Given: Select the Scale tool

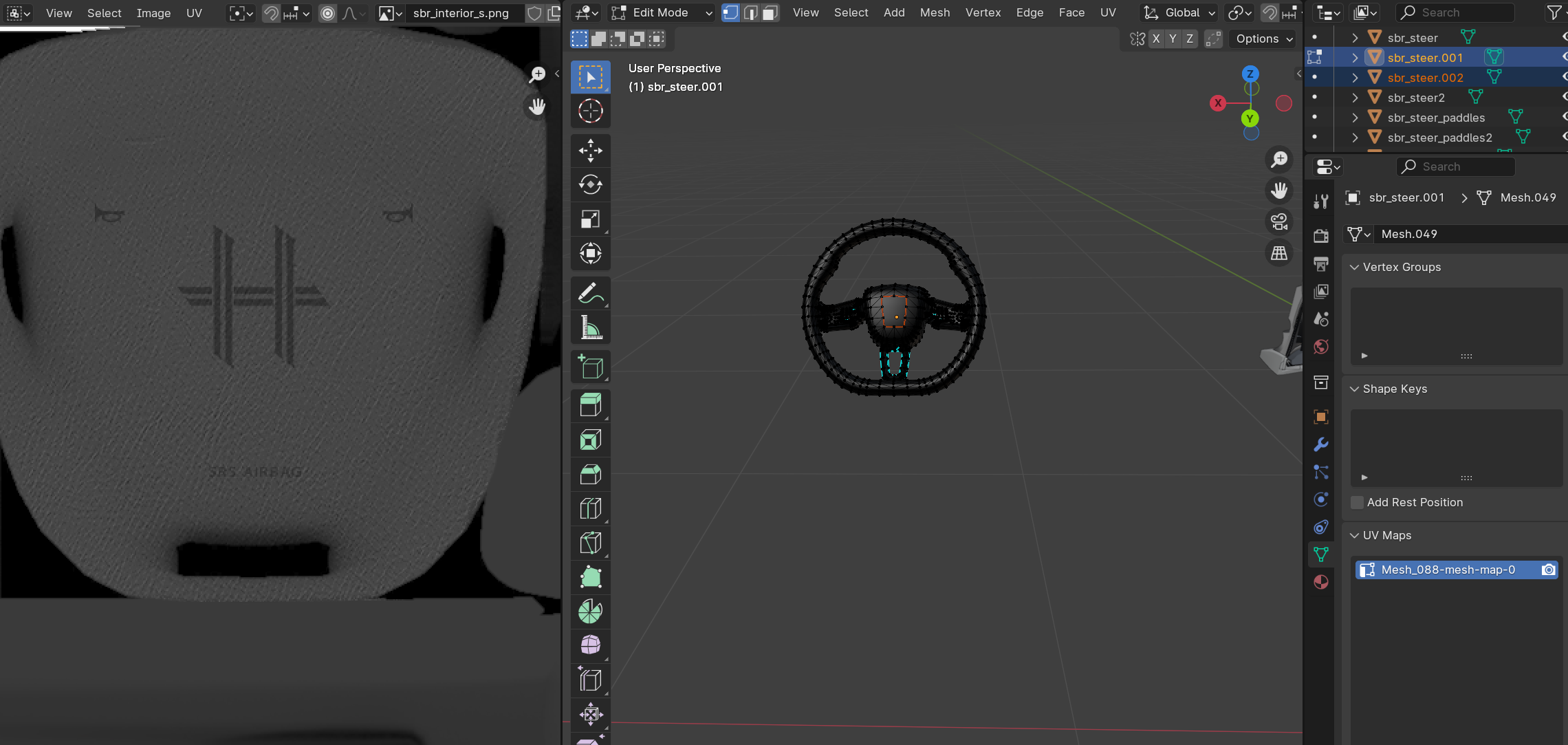Looking at the screenshot, I should pos(590,219).
